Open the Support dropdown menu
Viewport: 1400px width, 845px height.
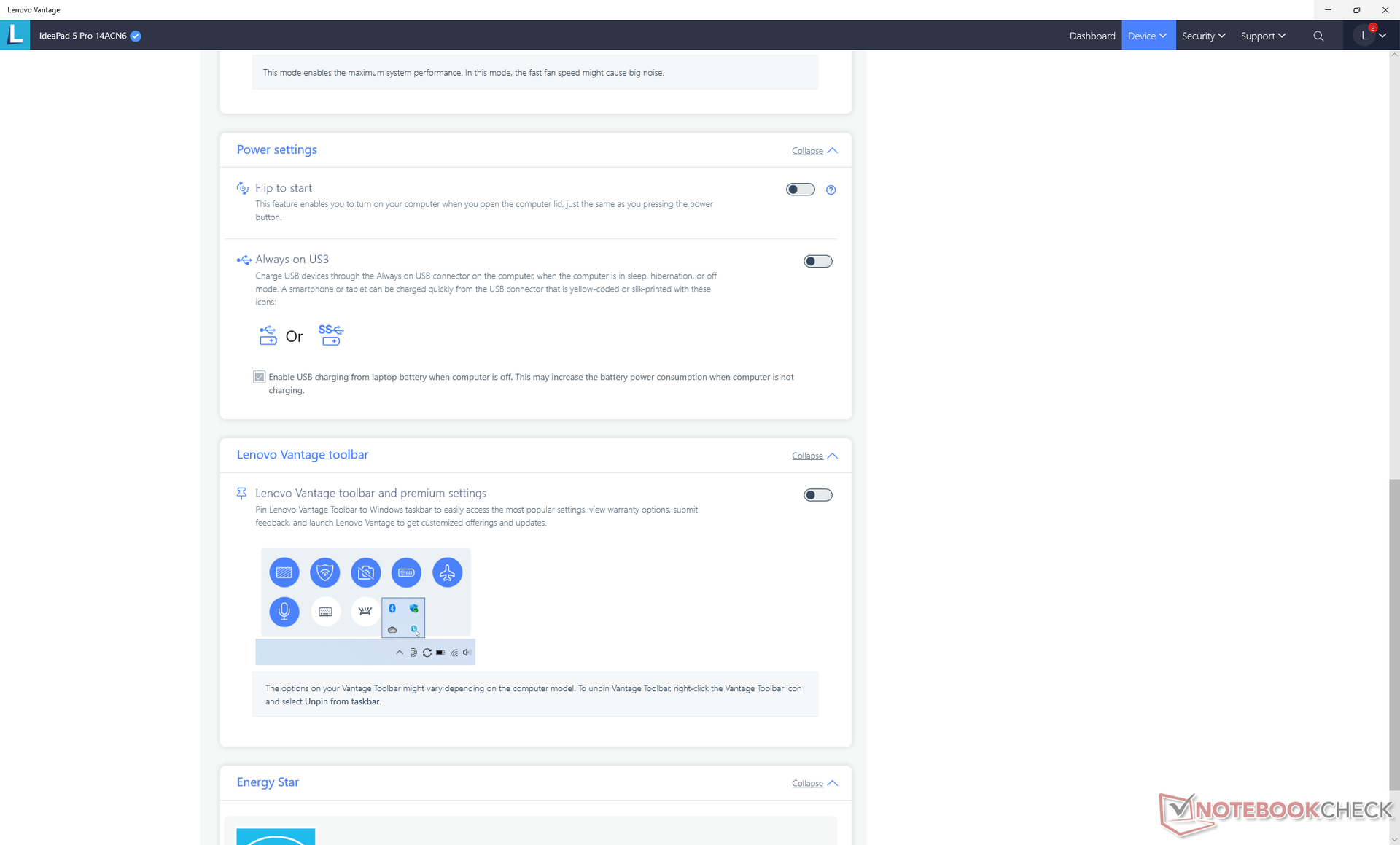coord(1263,36)
